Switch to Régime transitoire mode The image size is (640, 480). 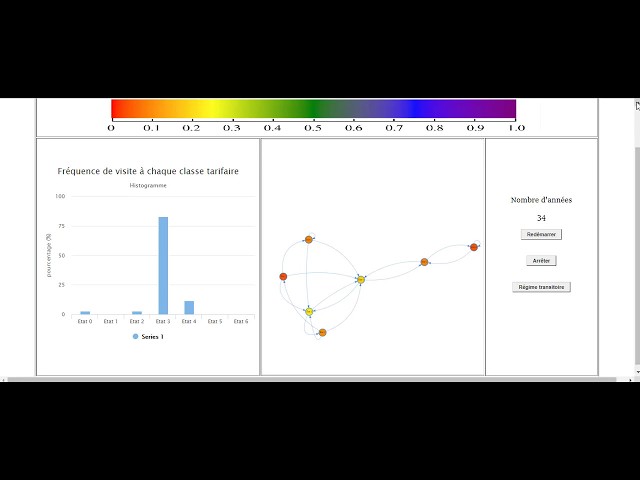541,287
